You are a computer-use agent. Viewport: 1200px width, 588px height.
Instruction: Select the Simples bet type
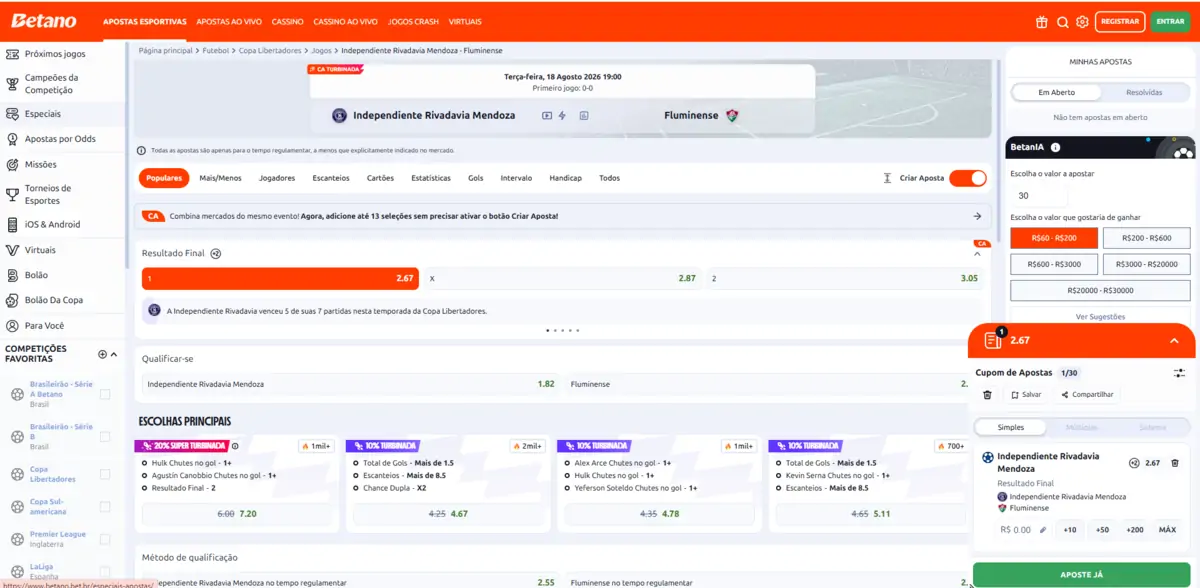click(1011, 427)
